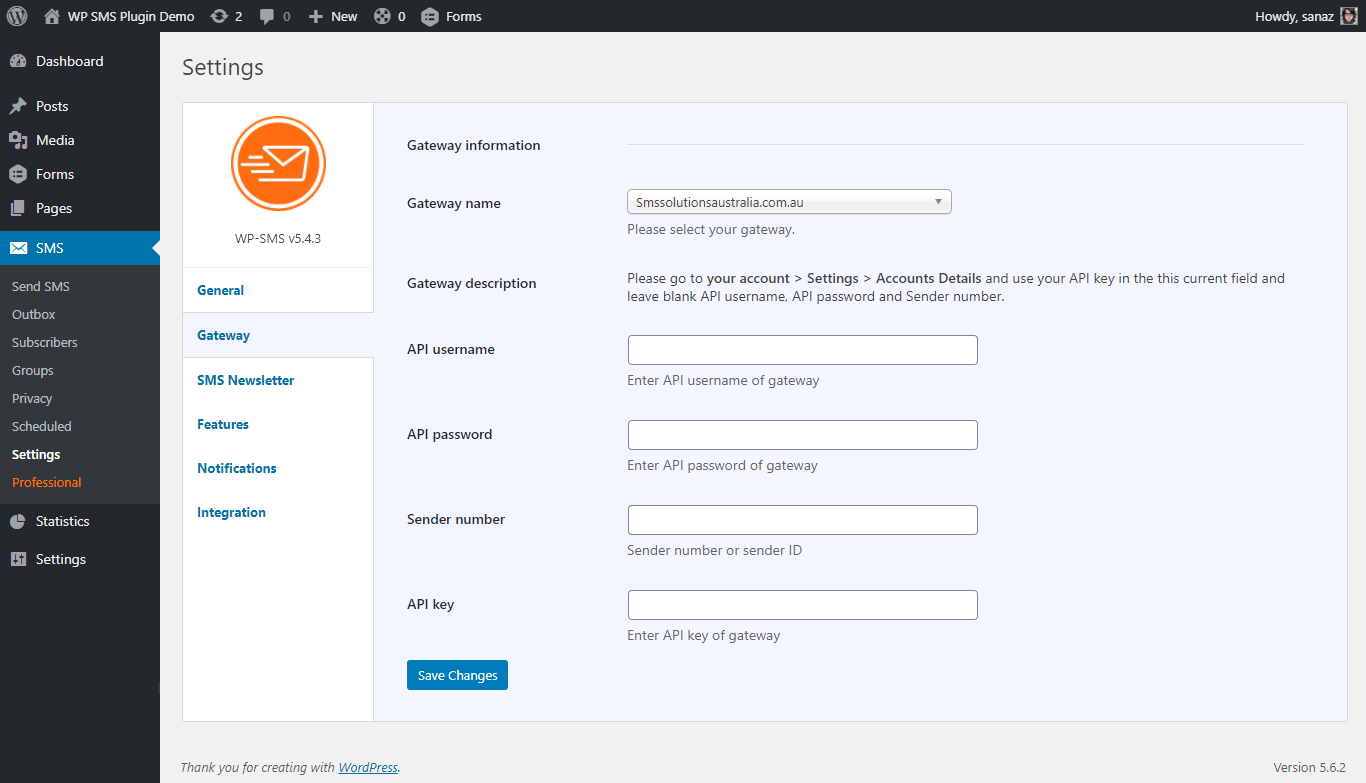1366x783 pixels.
Task: Select Settings under the SMS menu
Action: [x=36, y=454]
